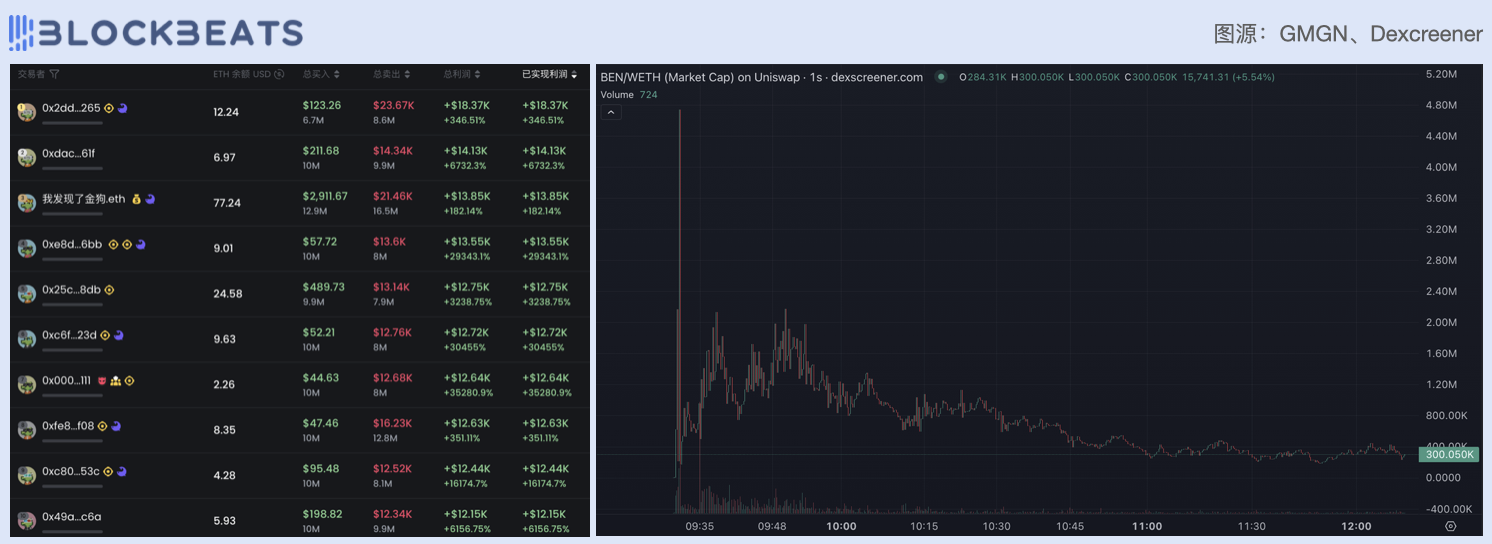This screenshot has height=544, width=1492.
Task: Click the 5.20M price axis label
Action: (1439, 74)
